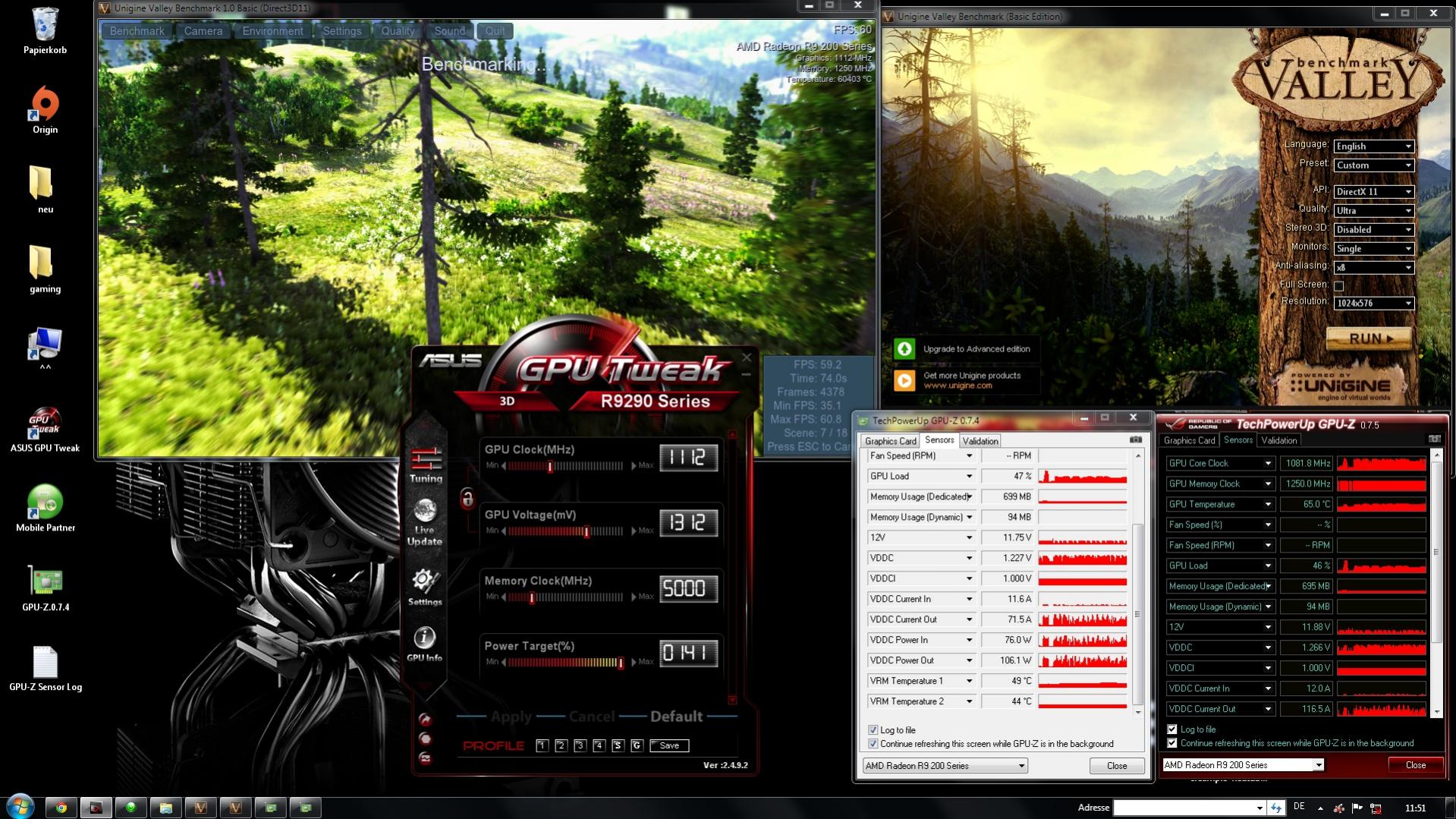Screen dimensions: 1456x819
Task: Open the Camera menu in Valley window
Action: pos(203,31)
